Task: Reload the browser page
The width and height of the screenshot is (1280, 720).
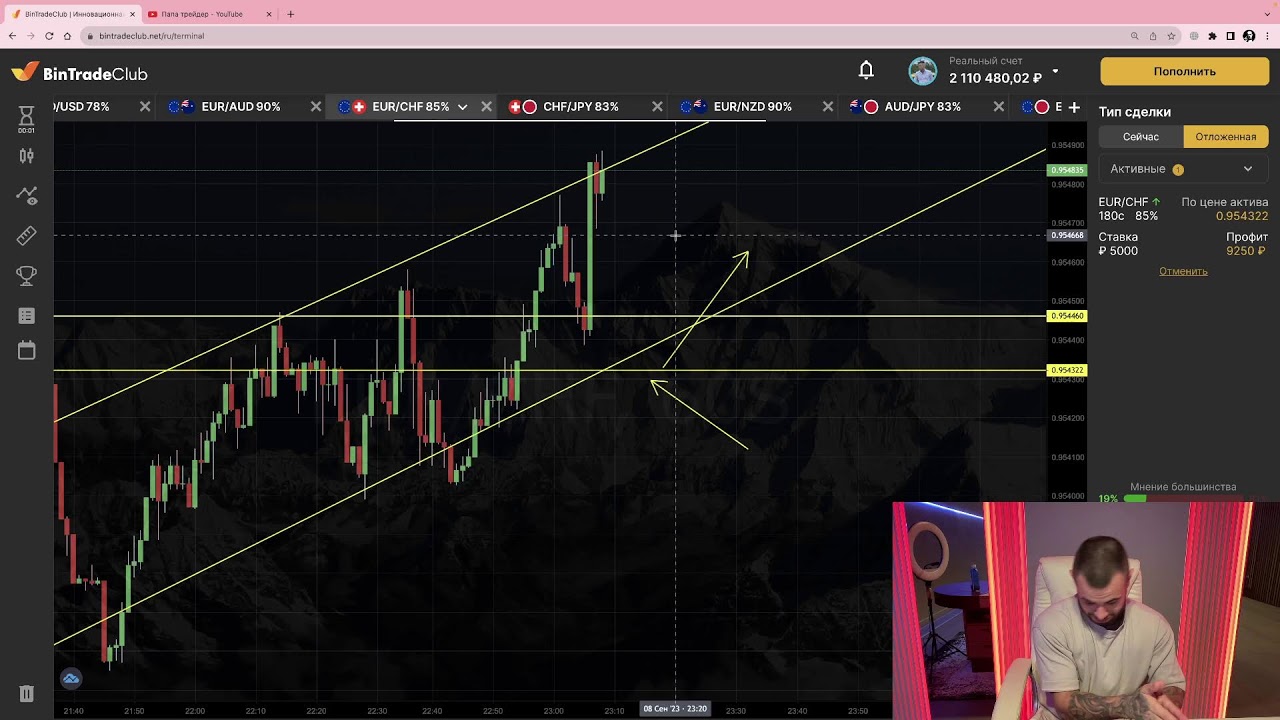Action: click(49, 36)
